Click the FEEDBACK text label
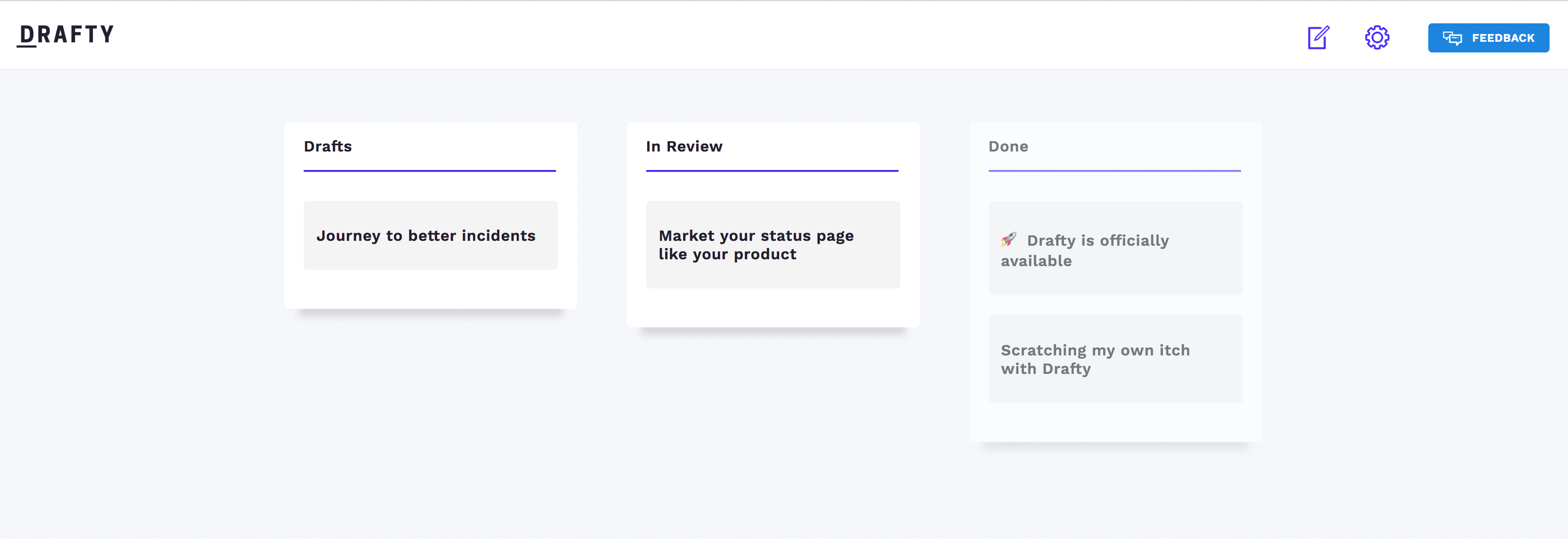Screen dimensions: 1568x539 (1502, 38)
